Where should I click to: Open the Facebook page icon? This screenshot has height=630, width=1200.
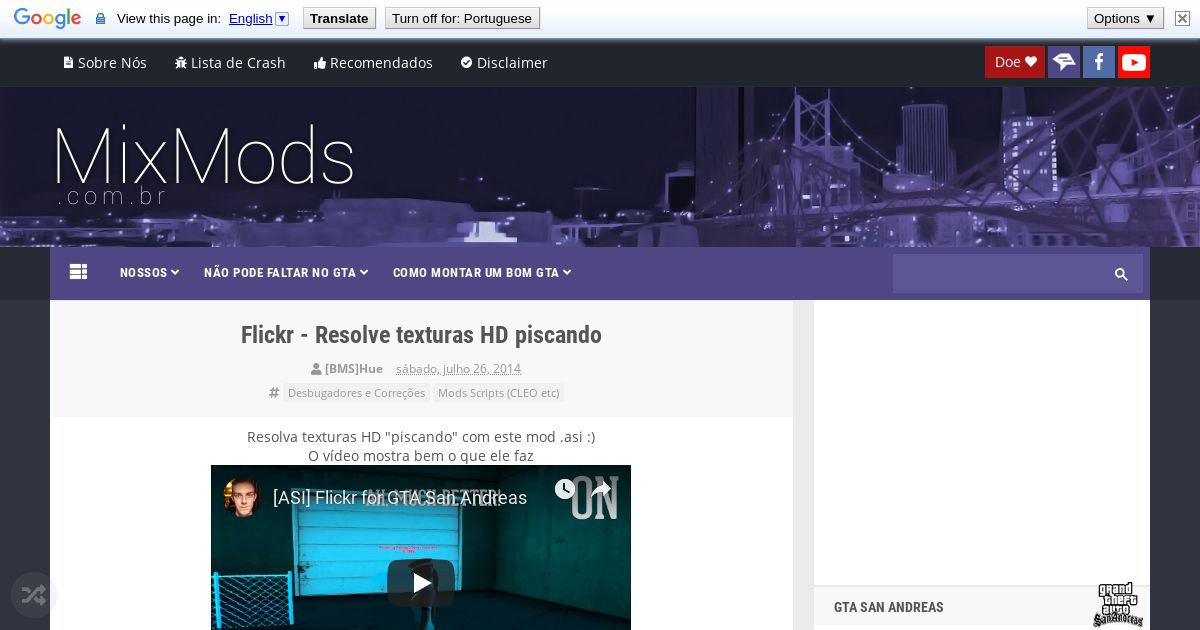(1099, 62)
